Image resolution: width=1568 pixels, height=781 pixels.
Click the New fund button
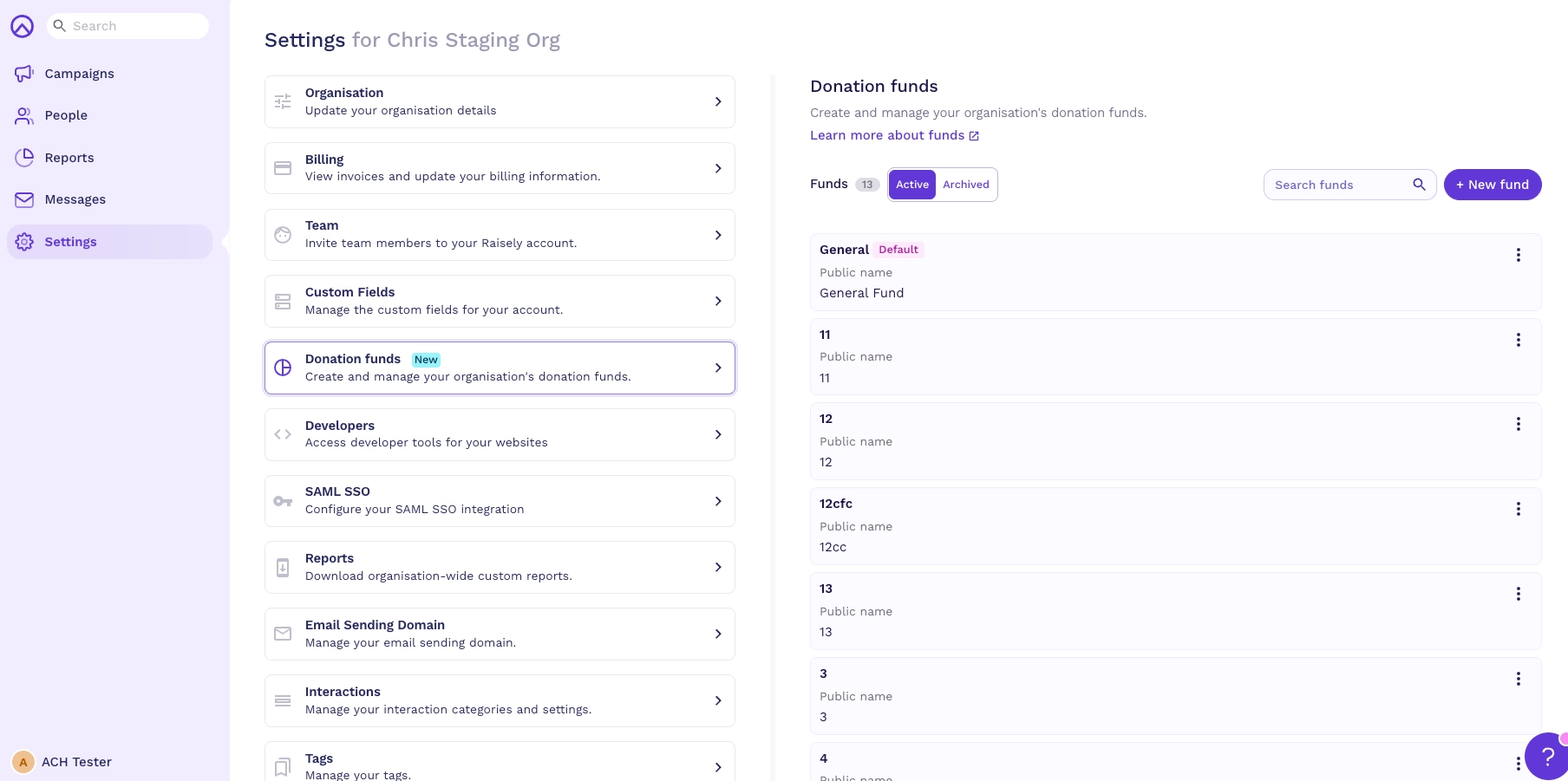(1492, 185)
